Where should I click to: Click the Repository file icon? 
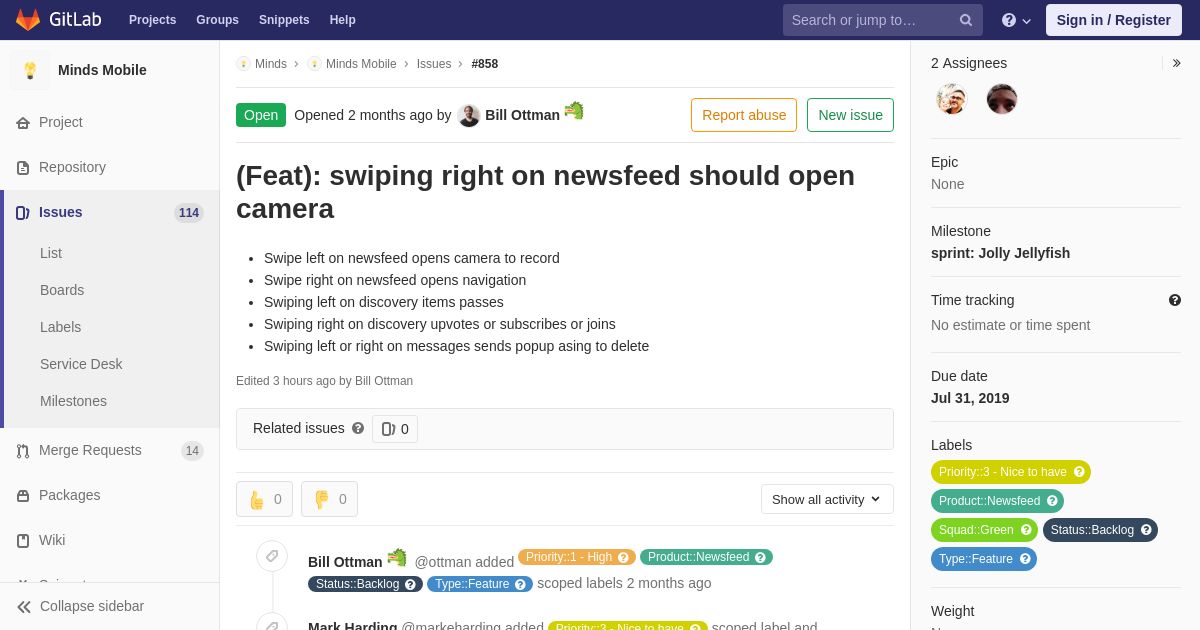click(23, 168)
